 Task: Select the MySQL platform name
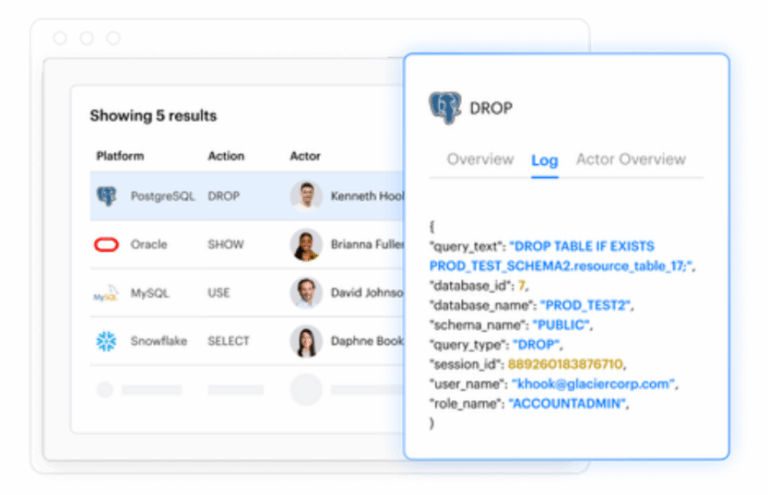[149, 293]
